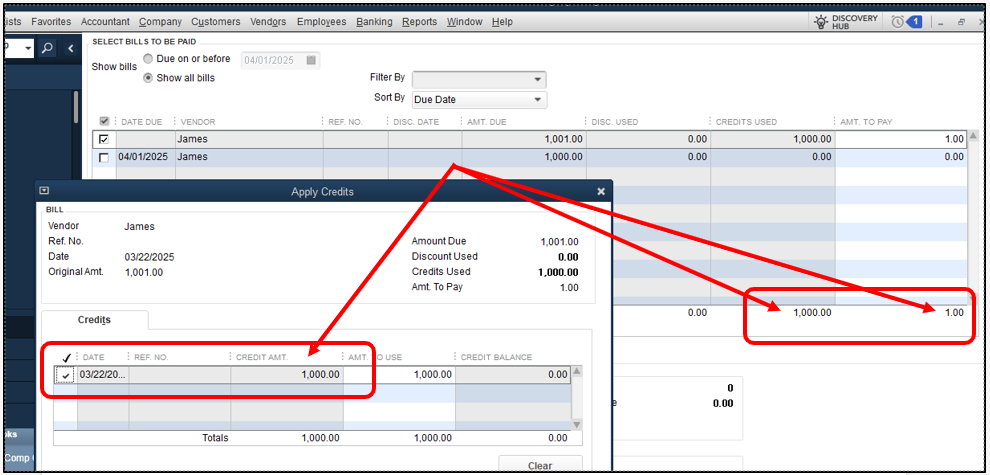
Task: Click the left sidebar scrollbar thumb
Action: pos(77,107)
